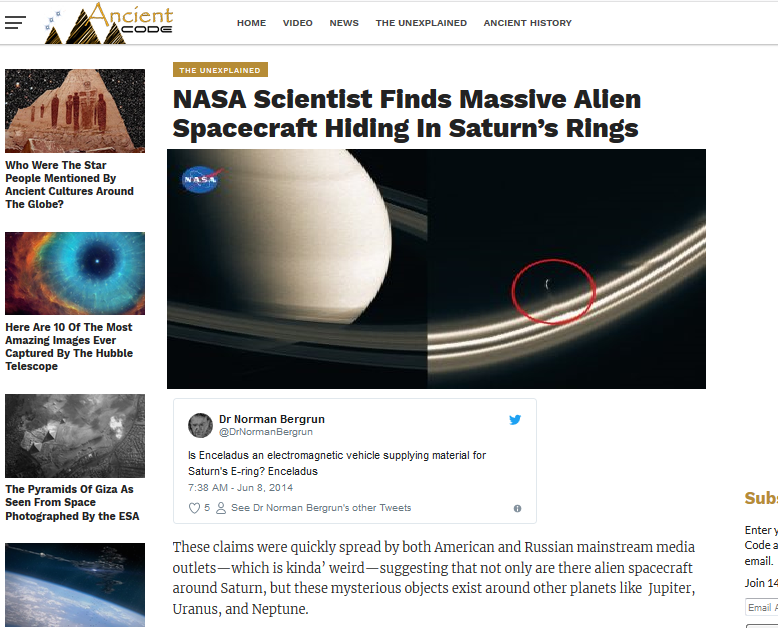Like the tweet with heart icon
The width and height of the screenshot is (778, 628).
click(x=194, y=508)
